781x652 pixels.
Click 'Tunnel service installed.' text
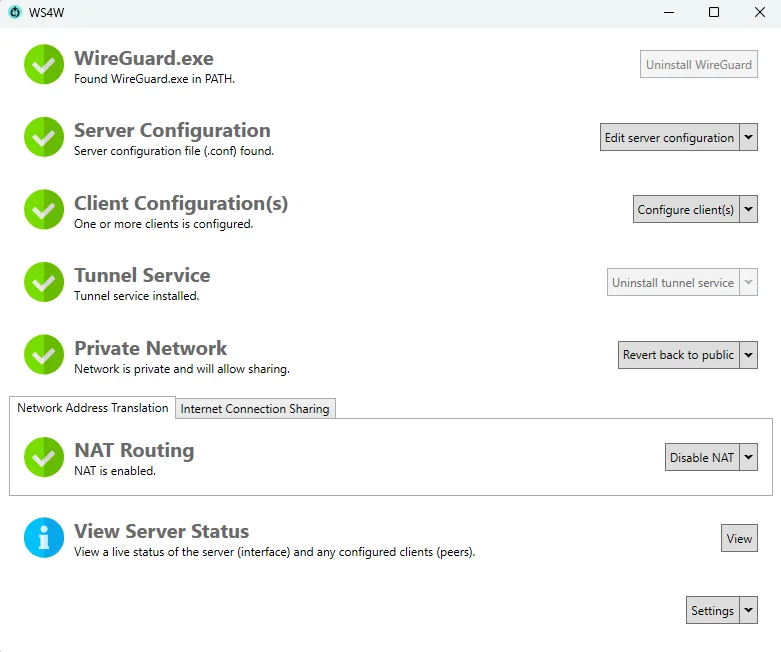pos(136,296)
